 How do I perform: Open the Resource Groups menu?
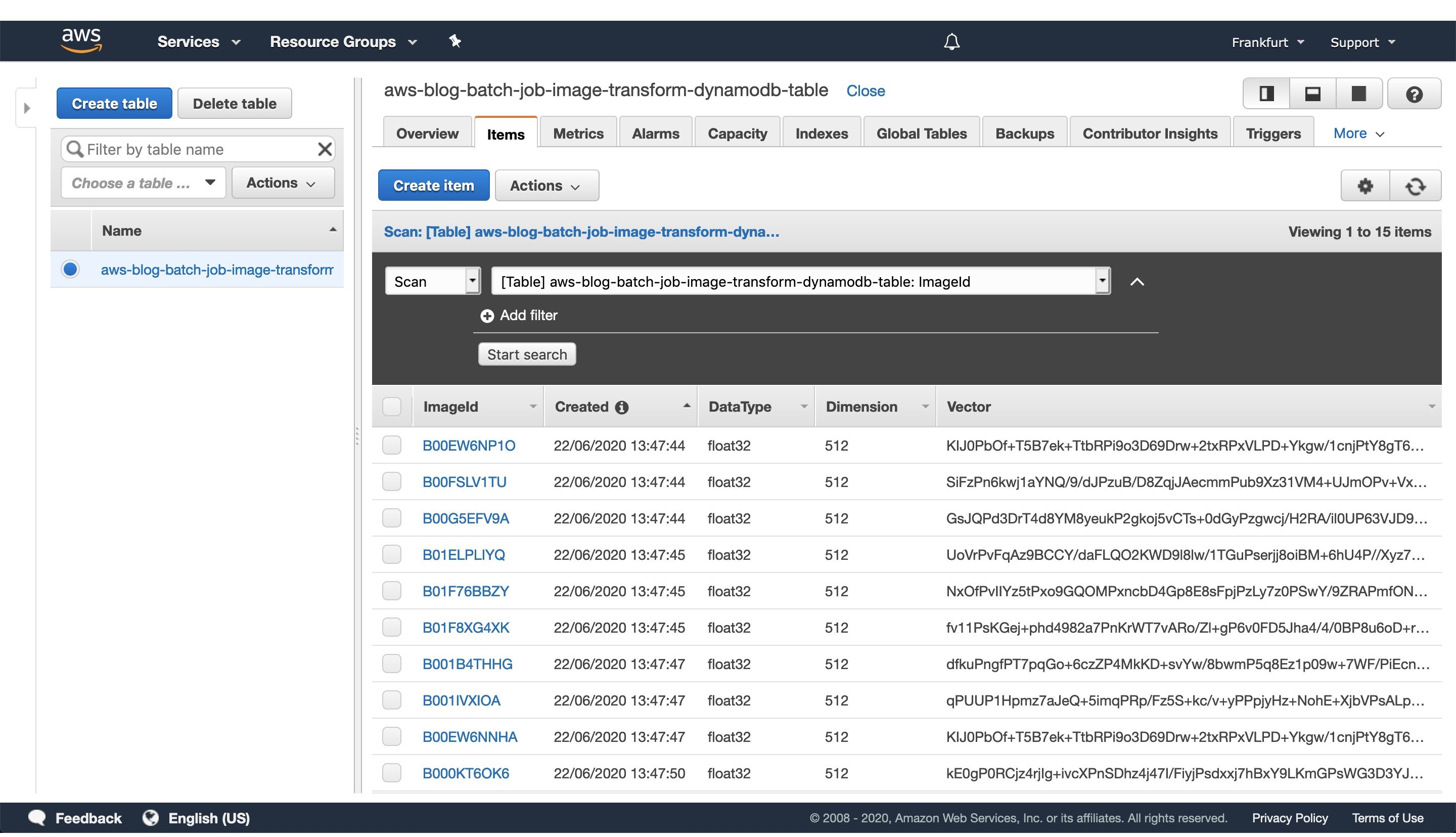click(x=343, y=42)
